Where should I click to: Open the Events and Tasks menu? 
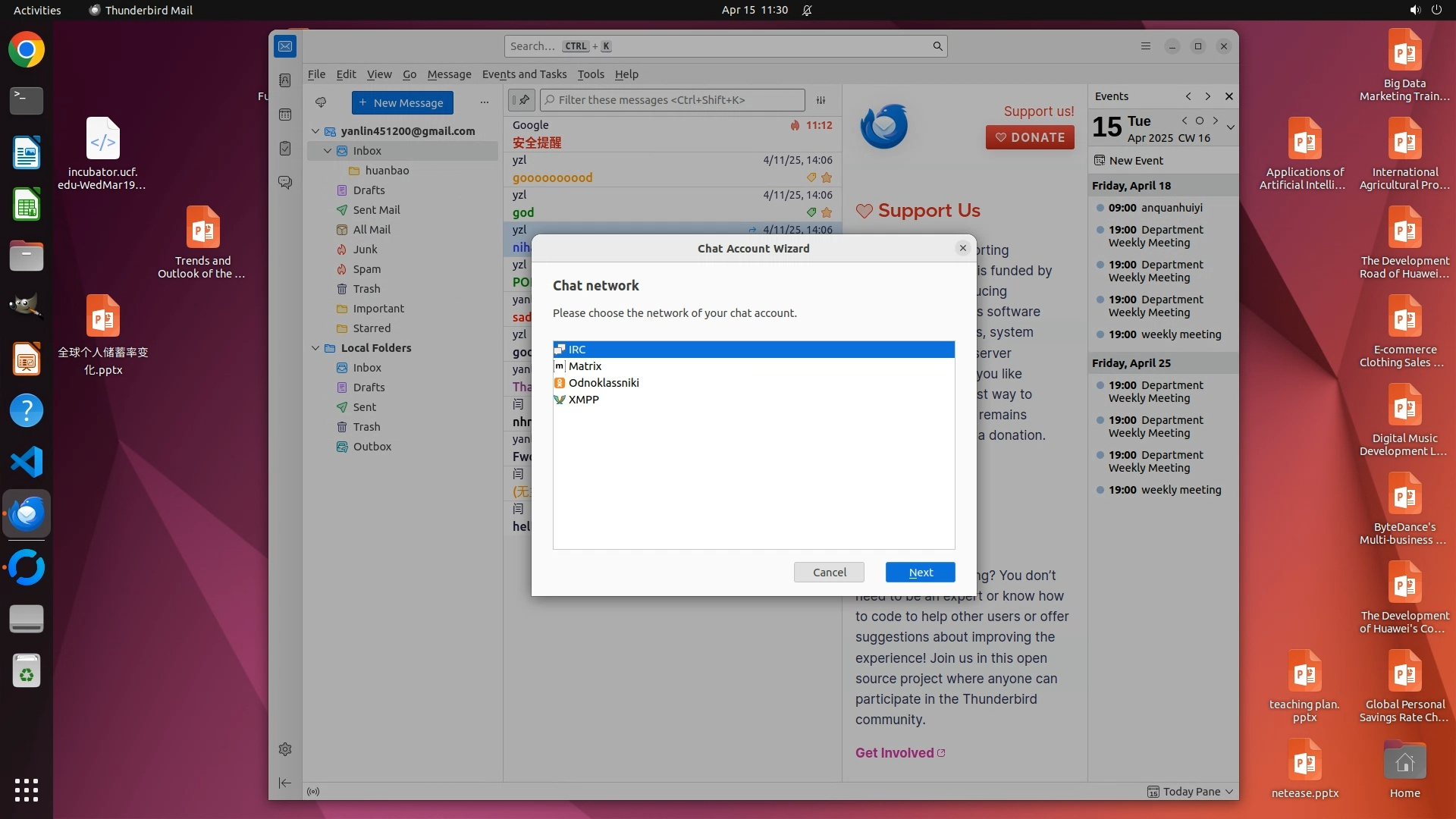click(x=524, y=74)
